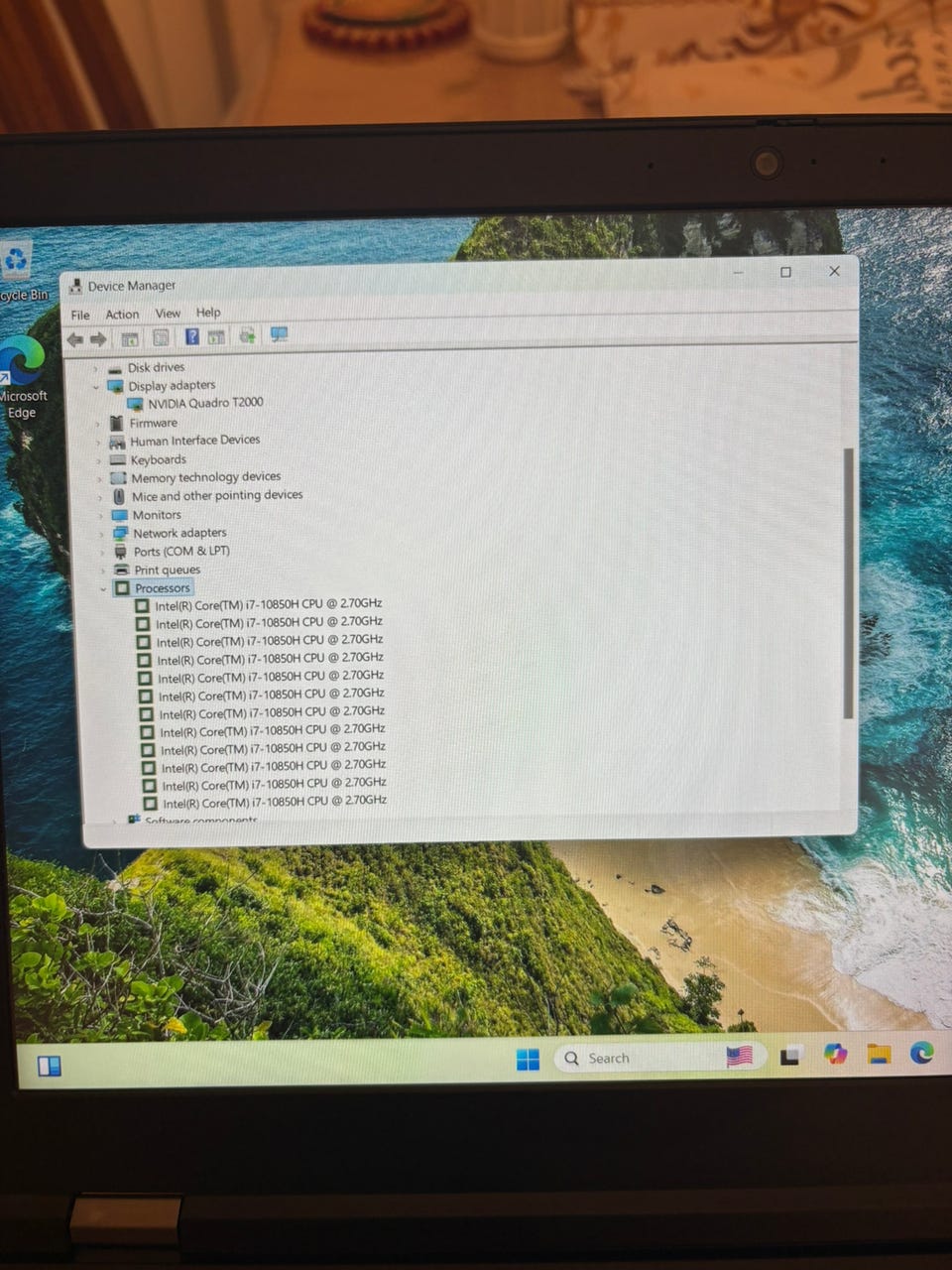This screenshot has height=1270, width=952.
Task: Click the NVIDIA Quadro T2000 adapter icon
Action: tap(136, 404)
